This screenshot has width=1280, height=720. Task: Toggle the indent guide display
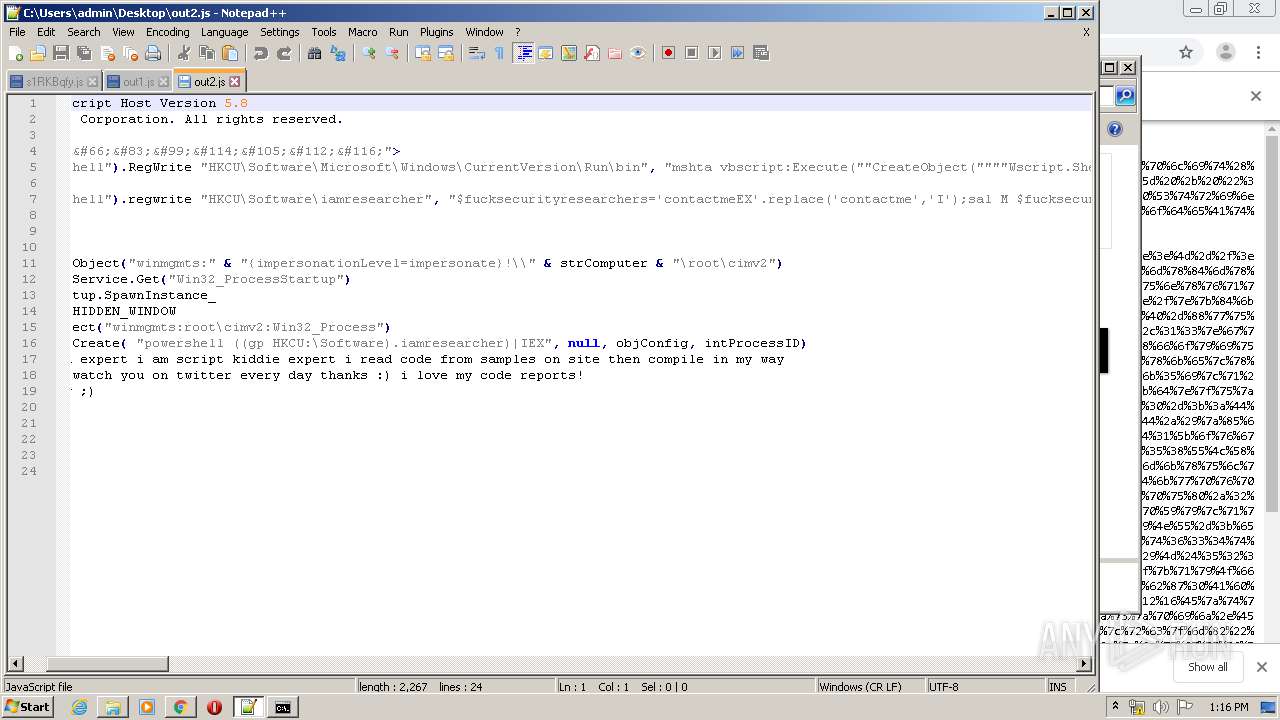[523, 53]
